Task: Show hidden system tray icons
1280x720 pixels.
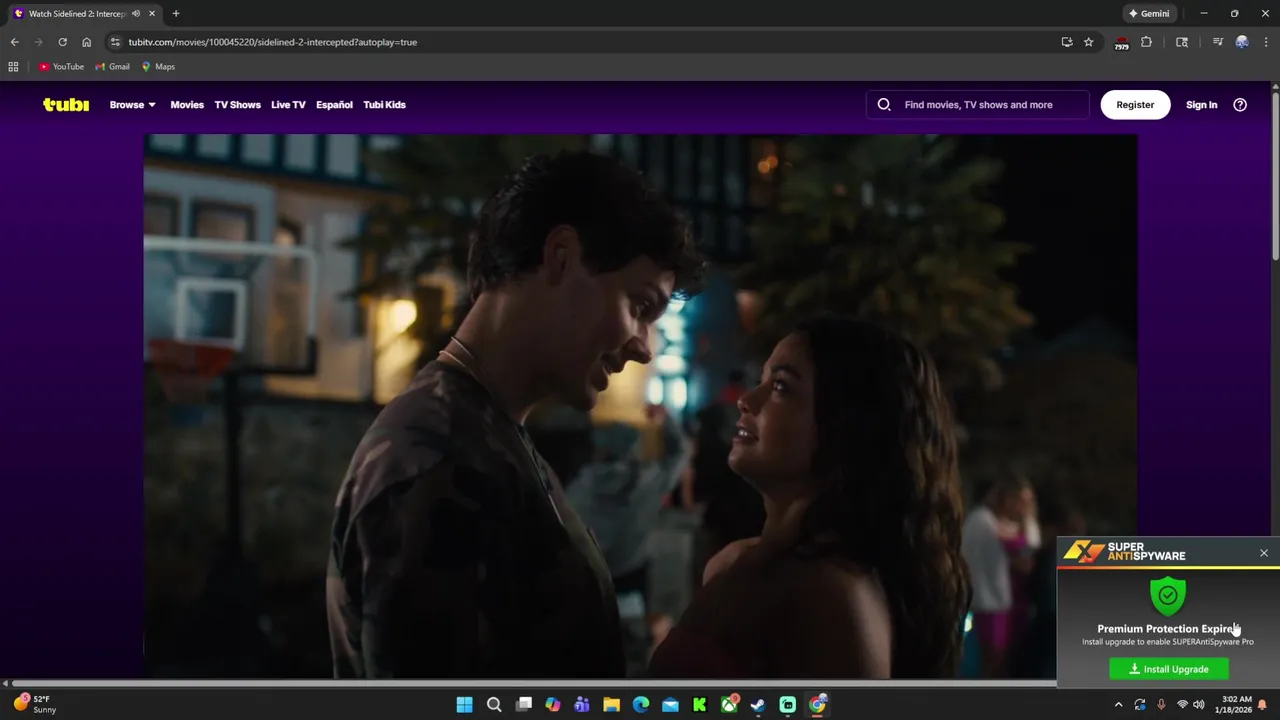Action: pos(1119,705)
